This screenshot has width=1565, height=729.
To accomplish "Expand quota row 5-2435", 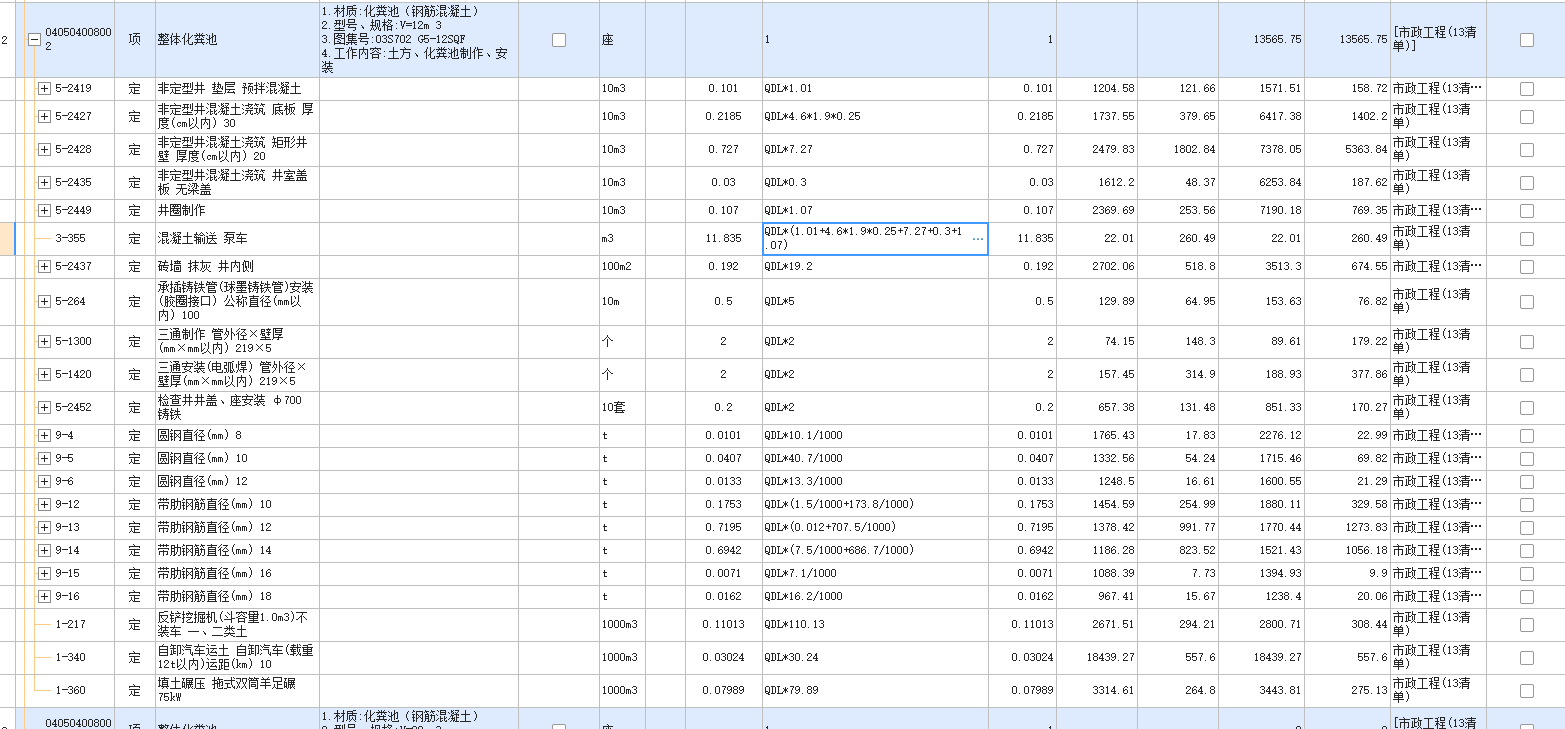I will click(44, 183).
